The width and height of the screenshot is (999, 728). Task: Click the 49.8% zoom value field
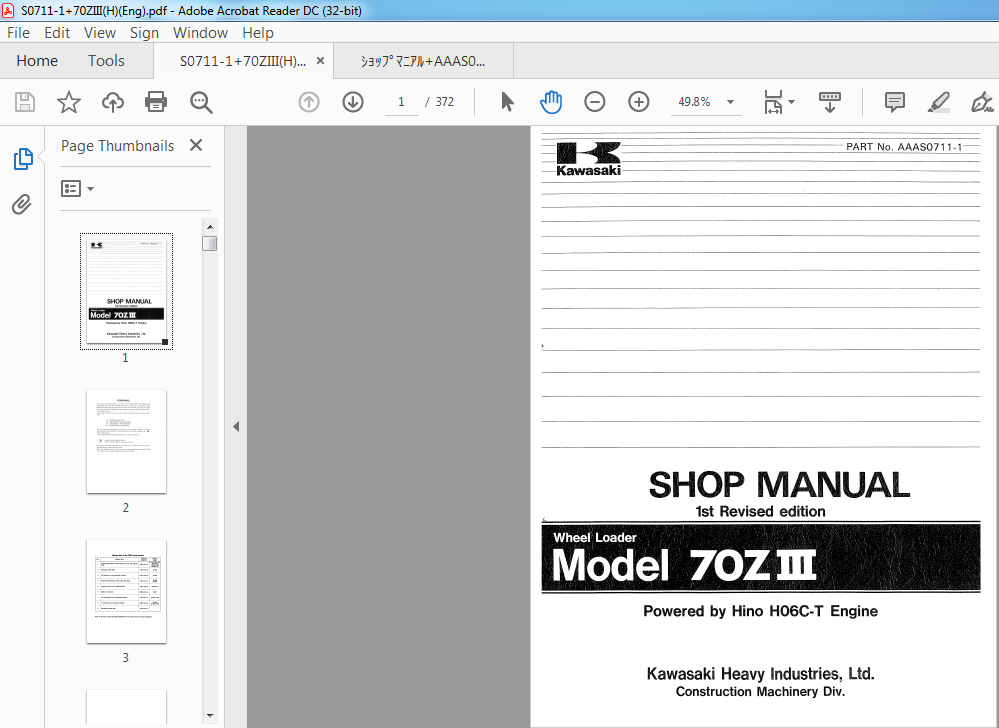coord(694,102)
